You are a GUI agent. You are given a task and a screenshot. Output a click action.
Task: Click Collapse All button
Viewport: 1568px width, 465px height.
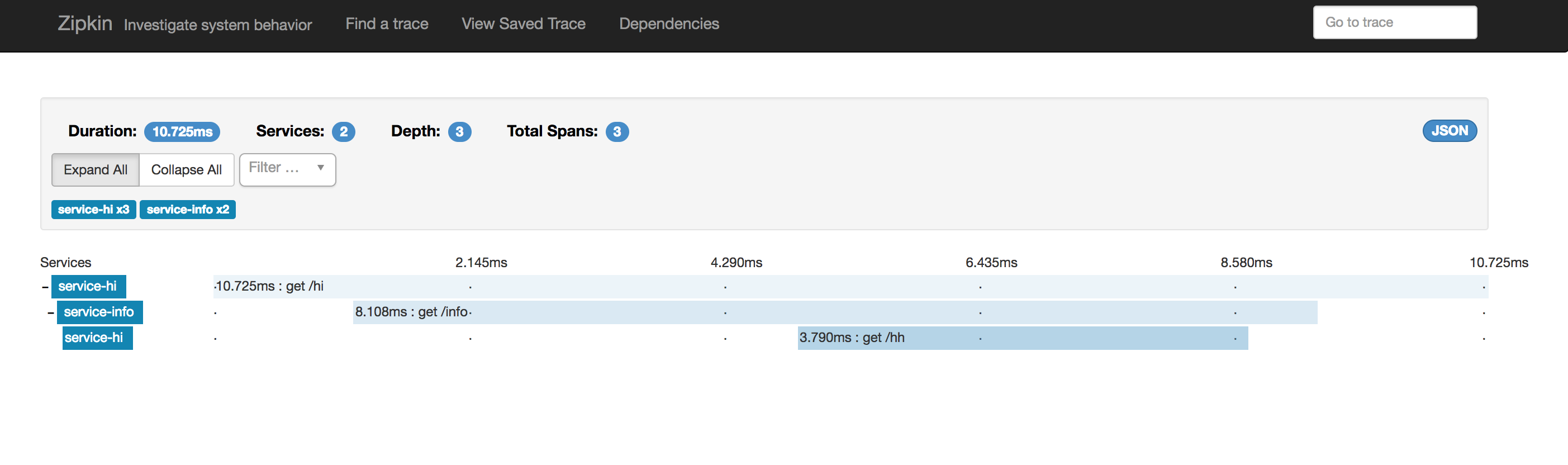click(186, 170)
